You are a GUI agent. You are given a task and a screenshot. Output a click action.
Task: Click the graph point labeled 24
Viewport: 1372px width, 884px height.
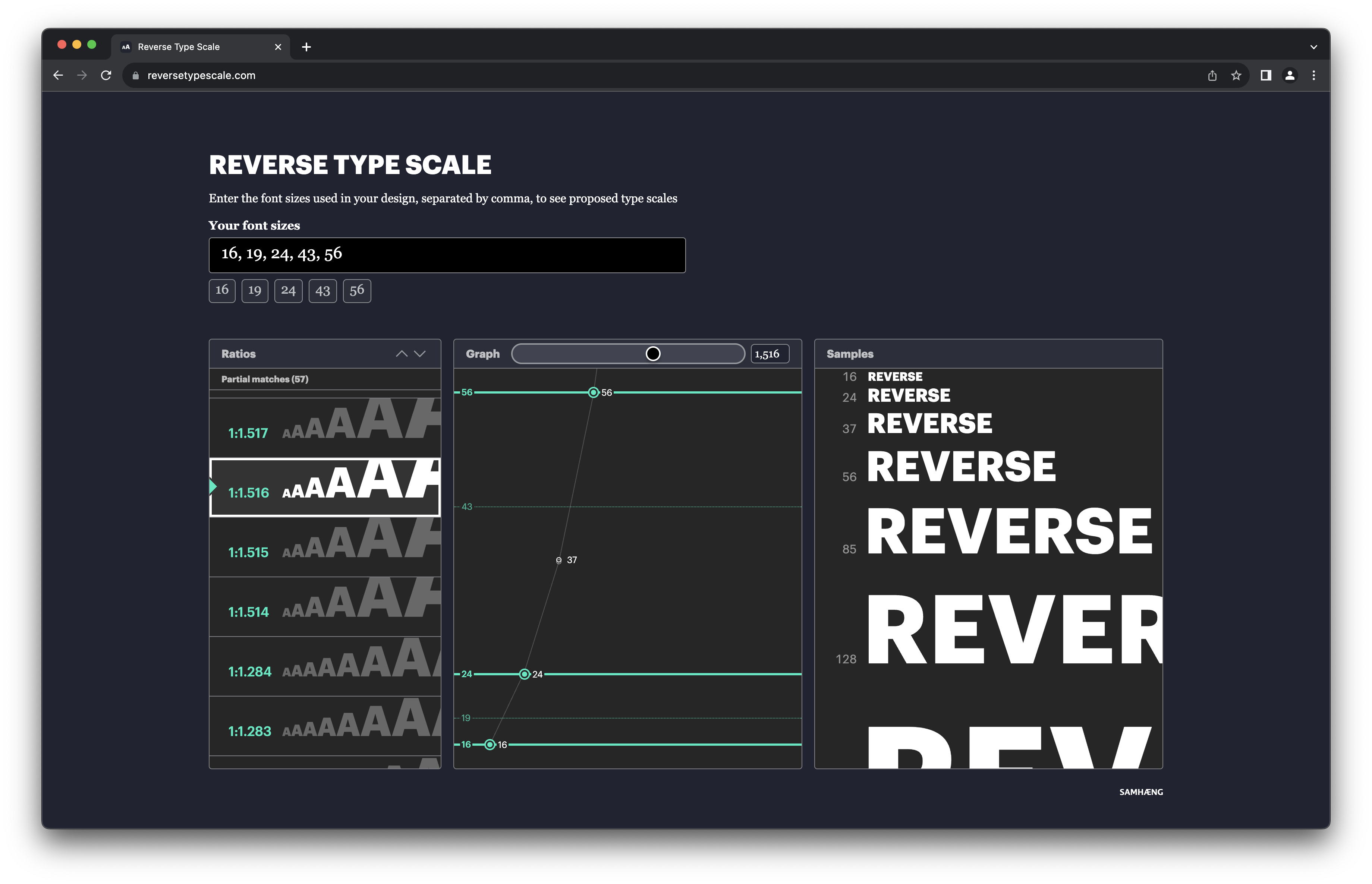524,674
